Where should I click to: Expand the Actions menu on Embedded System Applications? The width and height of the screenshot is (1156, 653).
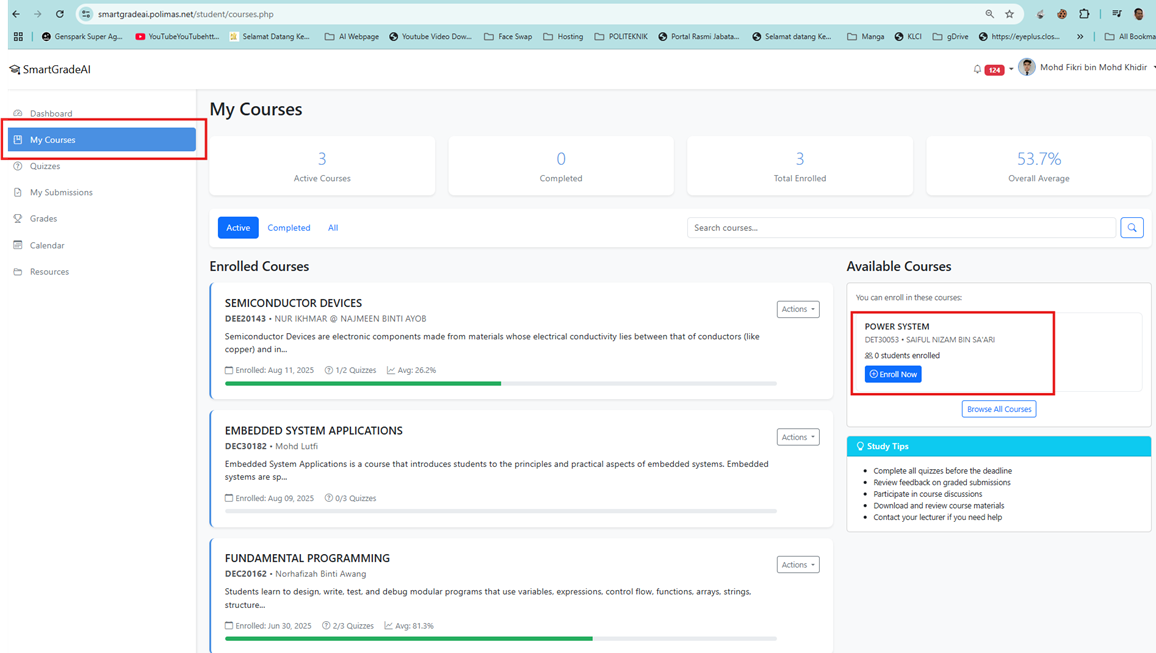pos(797,437)
